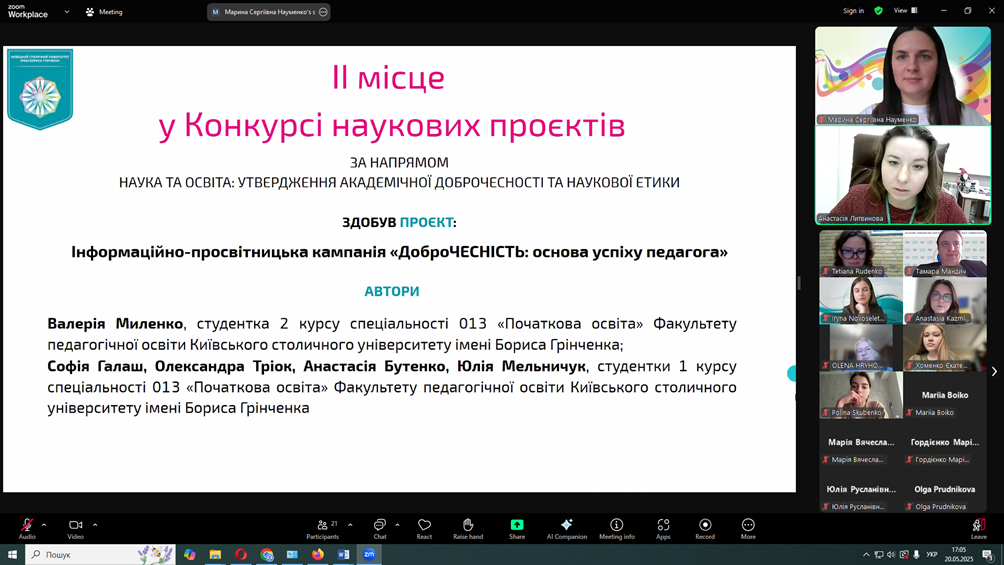Open Zoom Workplace dropdown chevron
The image size is (1004, 565).
(x=67, y=12)
